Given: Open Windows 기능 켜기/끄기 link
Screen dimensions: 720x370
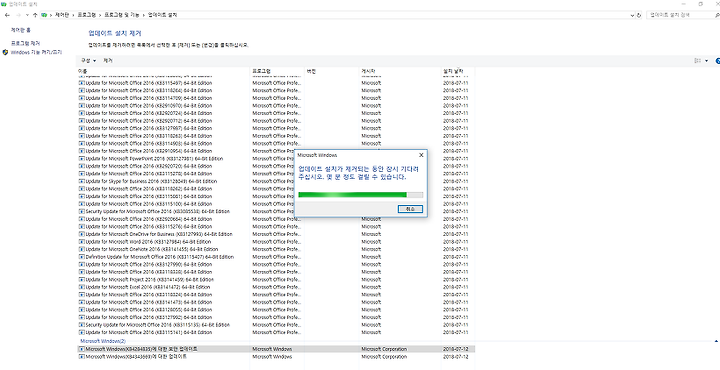Looking at the screenshot, I should [x=36, y=52].
